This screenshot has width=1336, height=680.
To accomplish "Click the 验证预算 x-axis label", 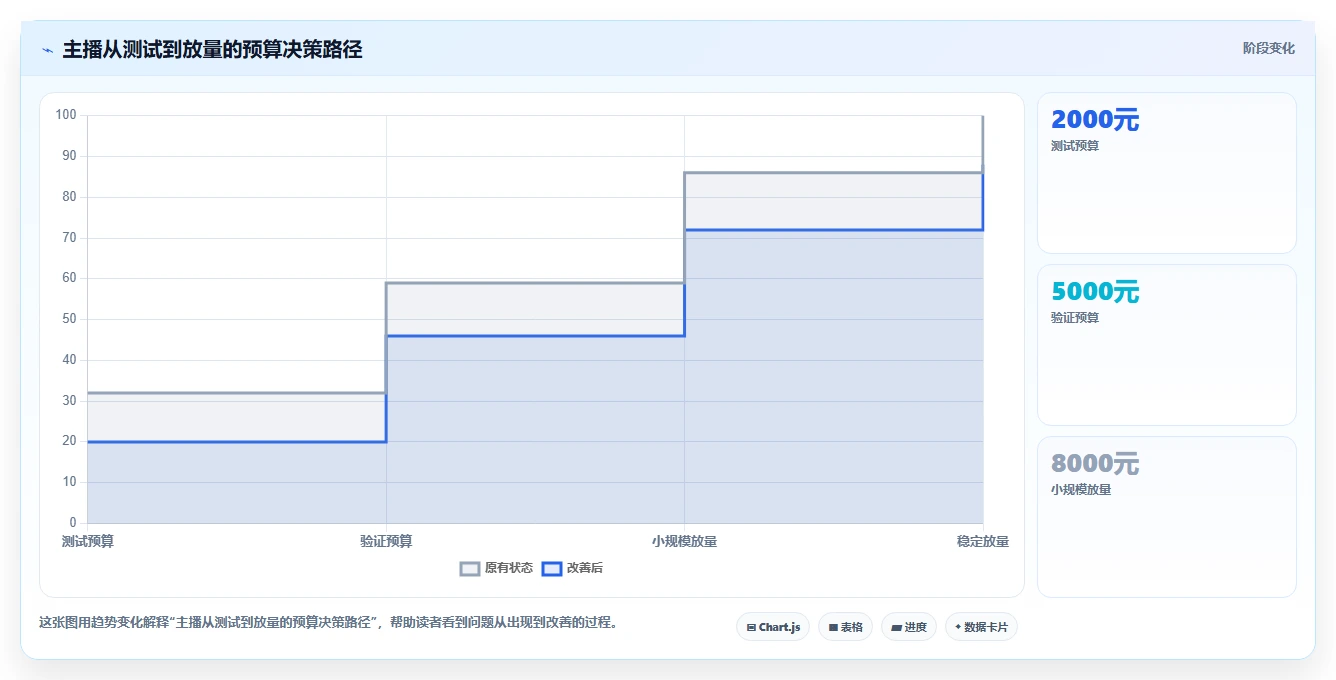I will pos(386,542).
